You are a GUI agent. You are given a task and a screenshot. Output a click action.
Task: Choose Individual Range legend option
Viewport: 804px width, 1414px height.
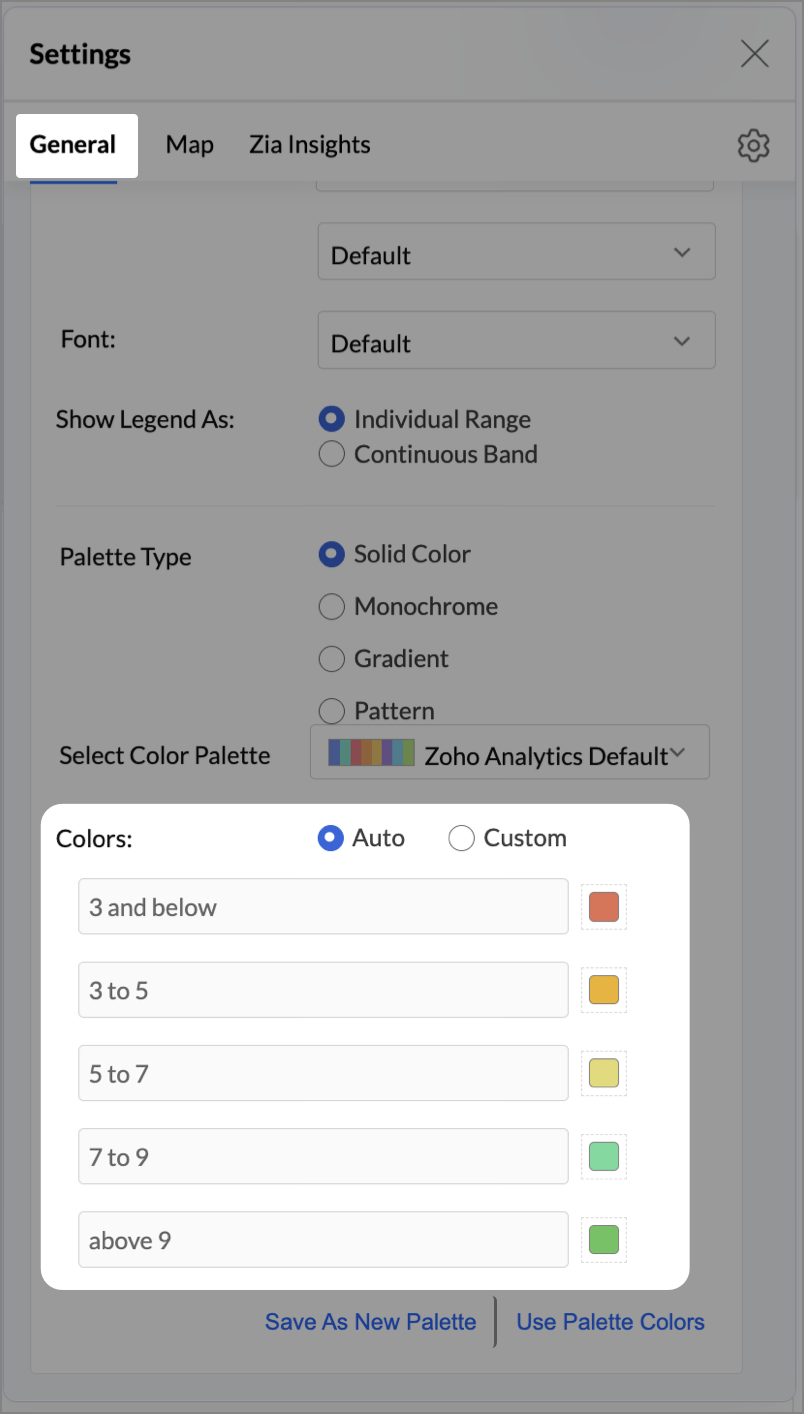pyautogui.click(x=332, y=420)
